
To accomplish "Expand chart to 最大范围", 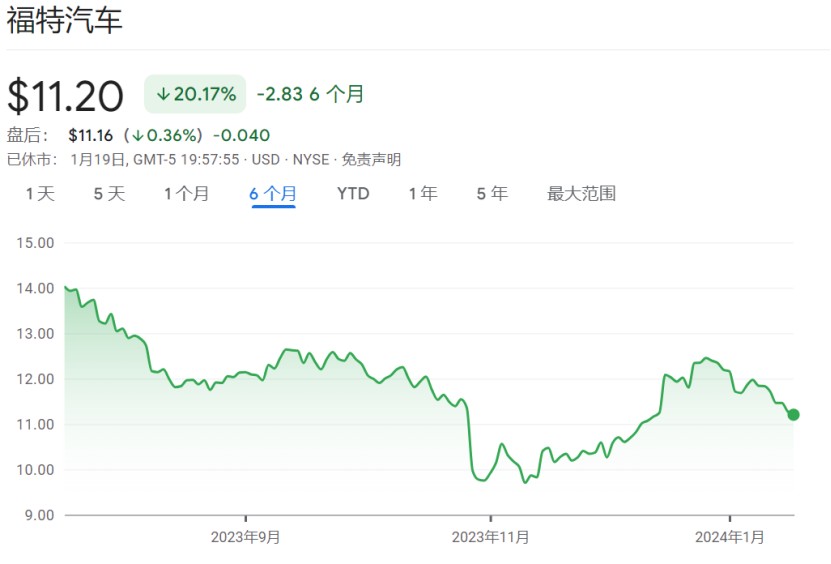I will pos(581,194).
